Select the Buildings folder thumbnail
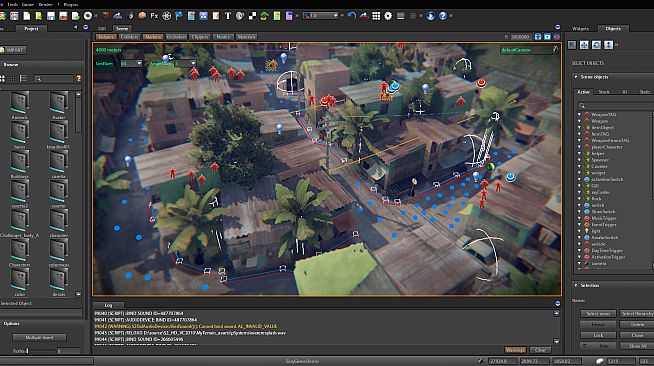 pyautogui.click(x=19, y=165)
